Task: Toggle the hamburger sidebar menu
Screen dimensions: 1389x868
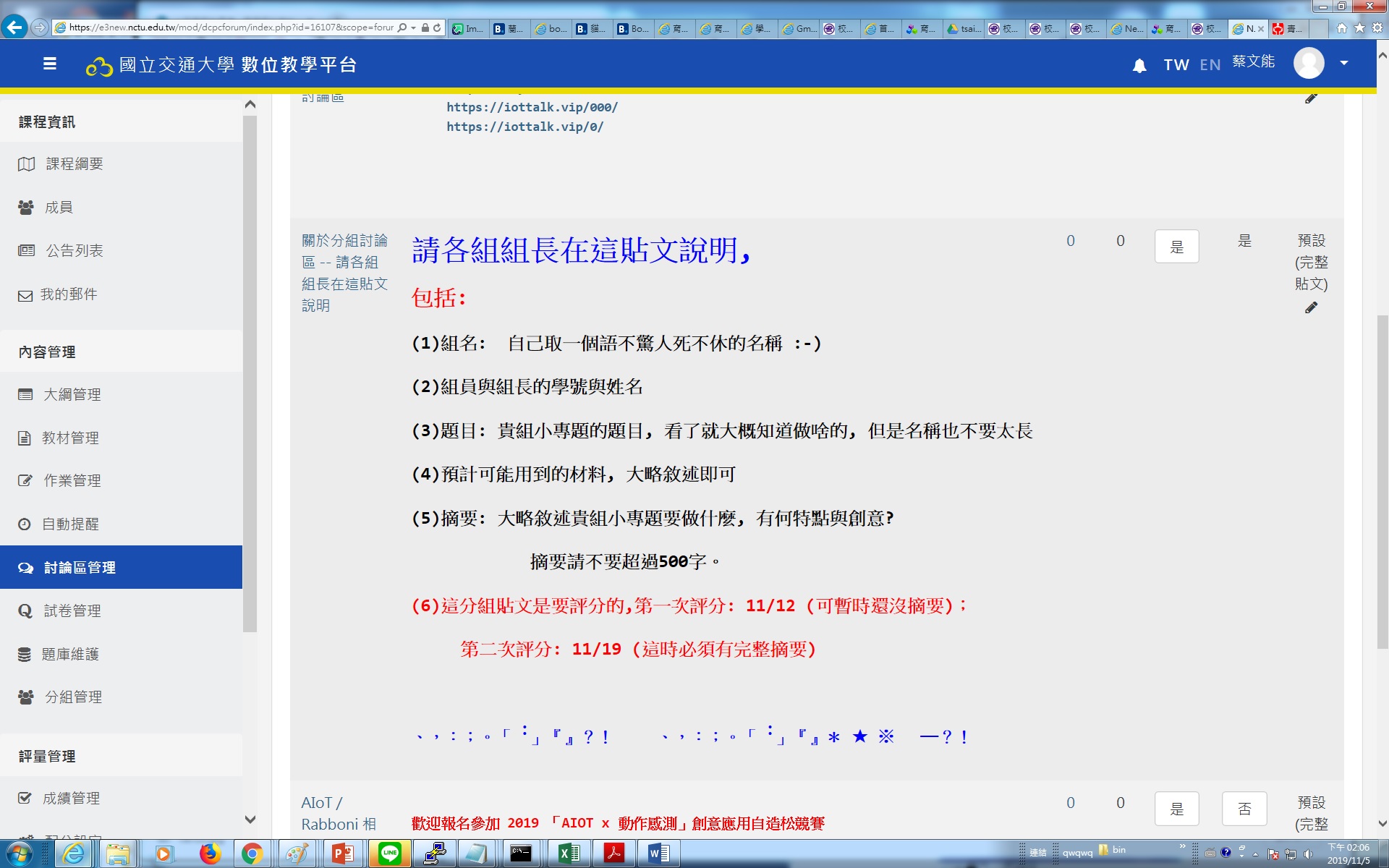Action: click(x=50, y=64)
